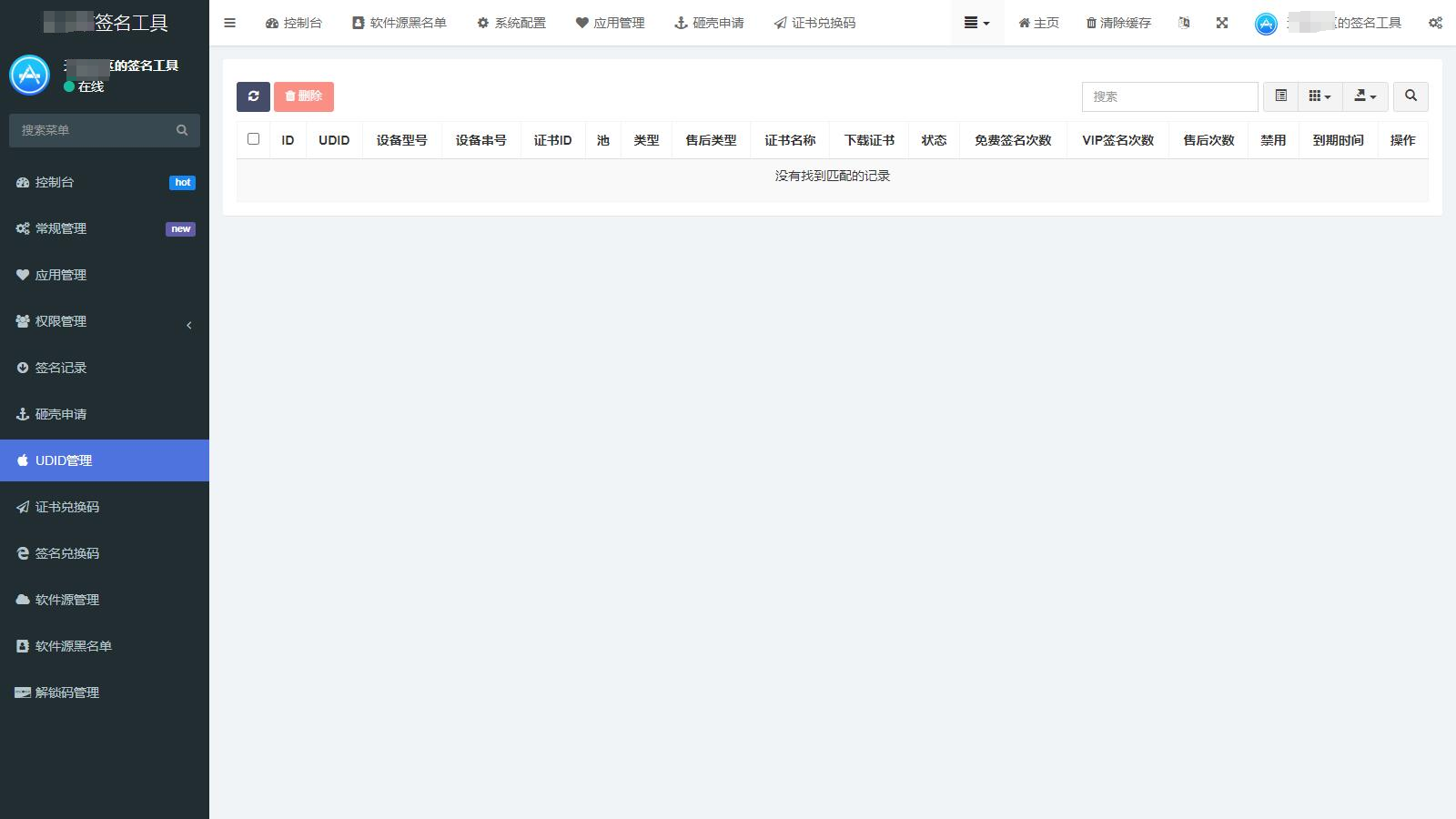This screenshot has height=819, width=1456.
Task: Refresh the UDID table
Action: 252,96
